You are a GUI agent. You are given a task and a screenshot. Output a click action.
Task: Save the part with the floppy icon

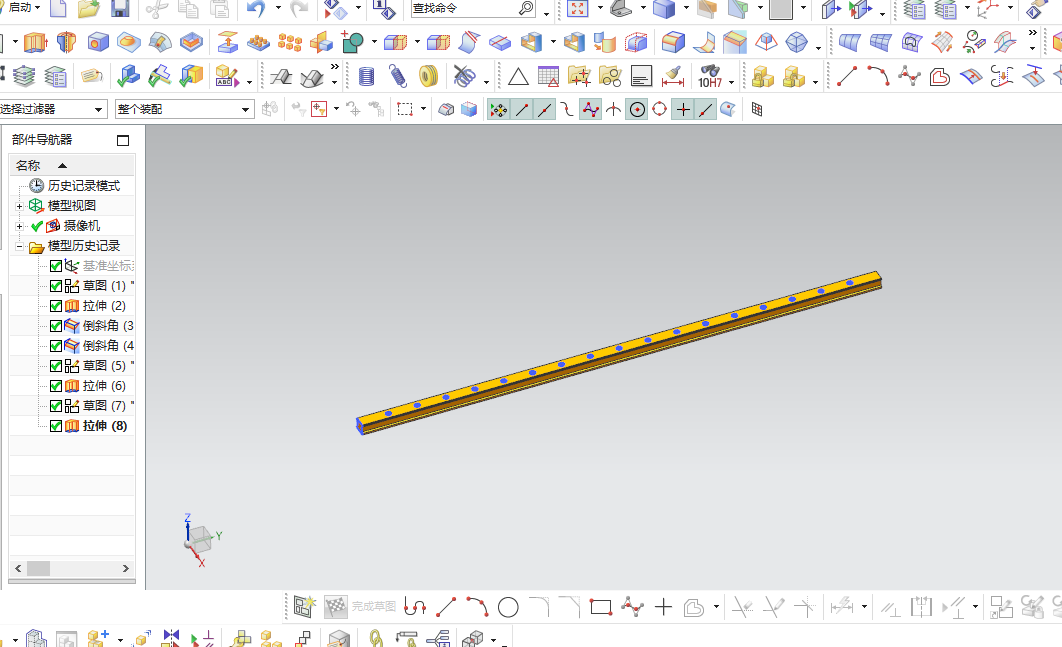coord(120,8)
